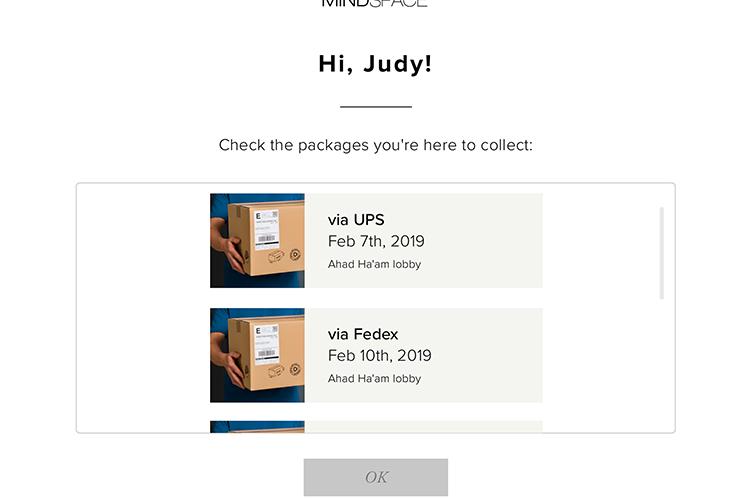Screen dimensions: 750x500
Task: Click Ahad Ha'am lobby under Fedex
Action: pos(375,378)
